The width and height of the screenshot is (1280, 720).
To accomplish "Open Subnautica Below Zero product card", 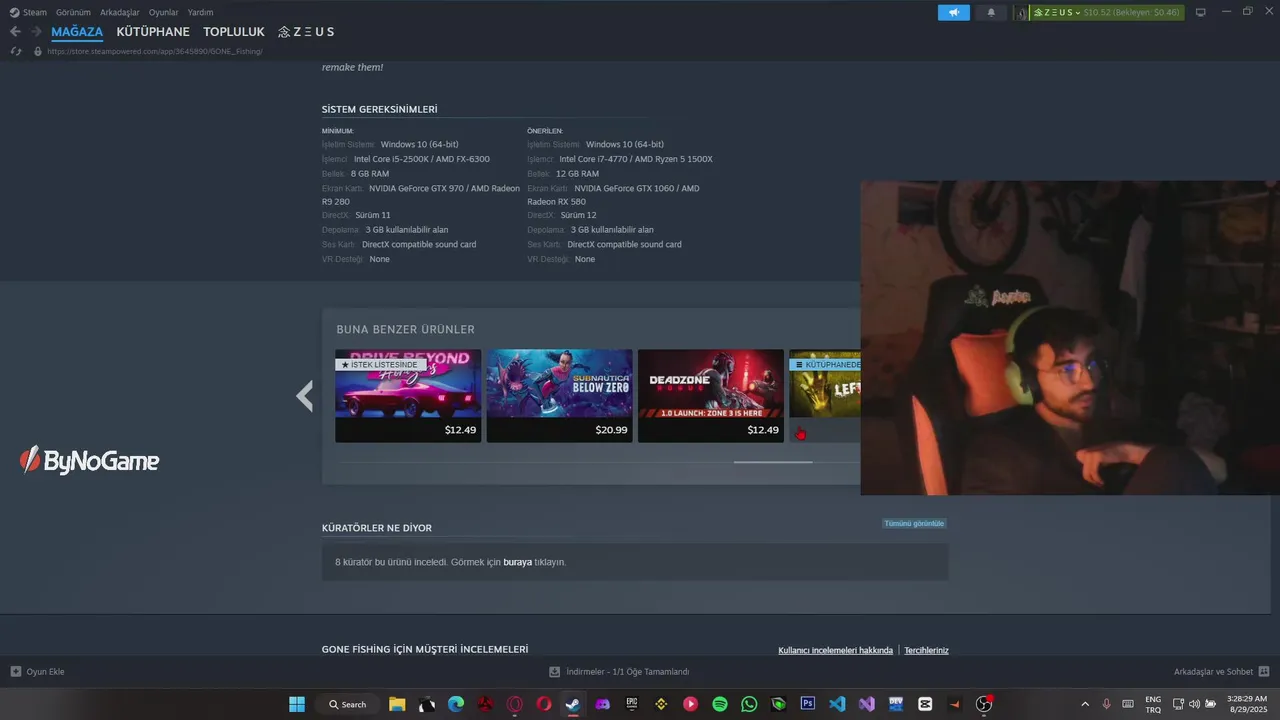I will [x=559, y=395].
